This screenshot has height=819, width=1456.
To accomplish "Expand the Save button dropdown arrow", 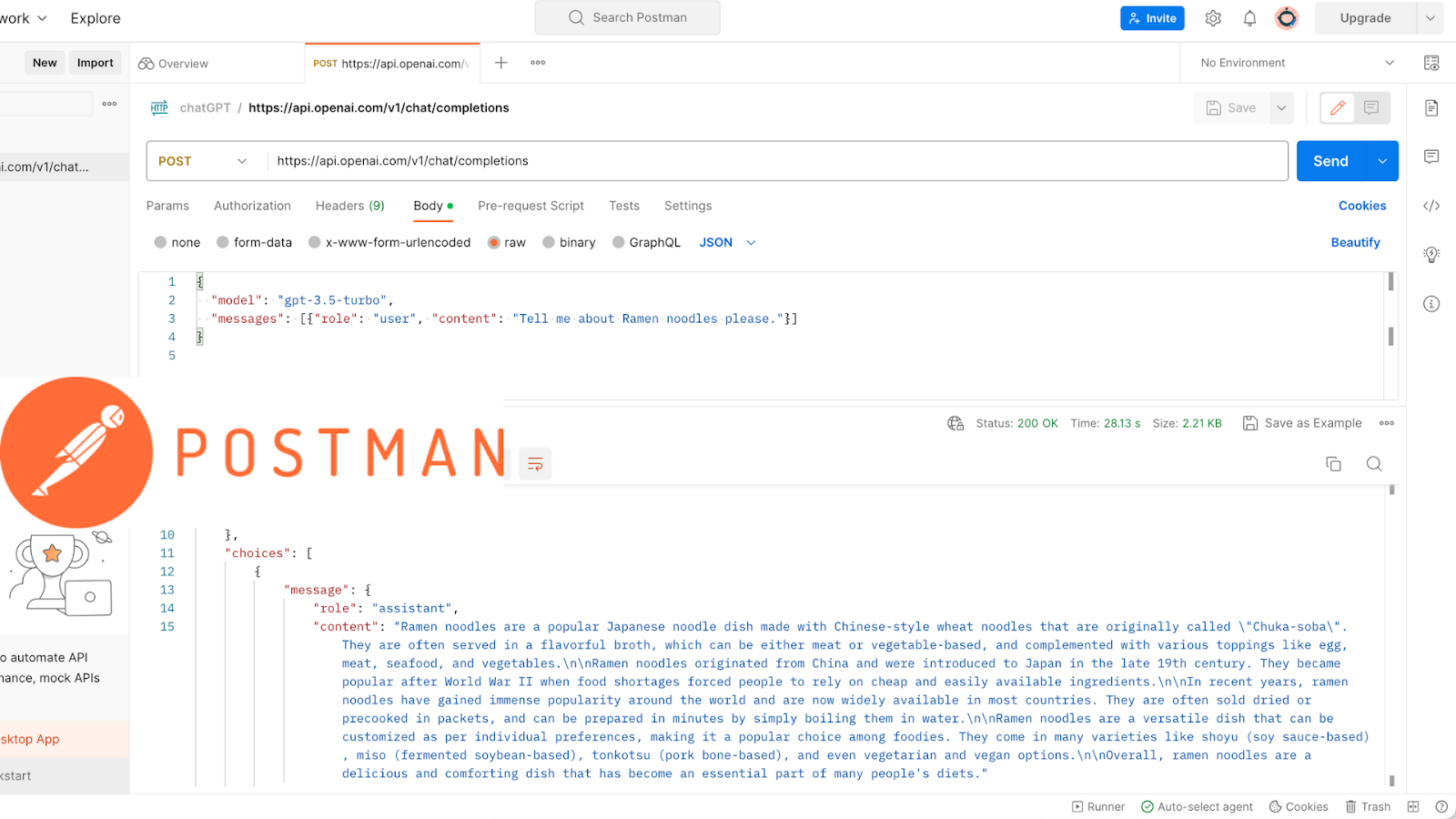I will click(x=1281, y=107).
